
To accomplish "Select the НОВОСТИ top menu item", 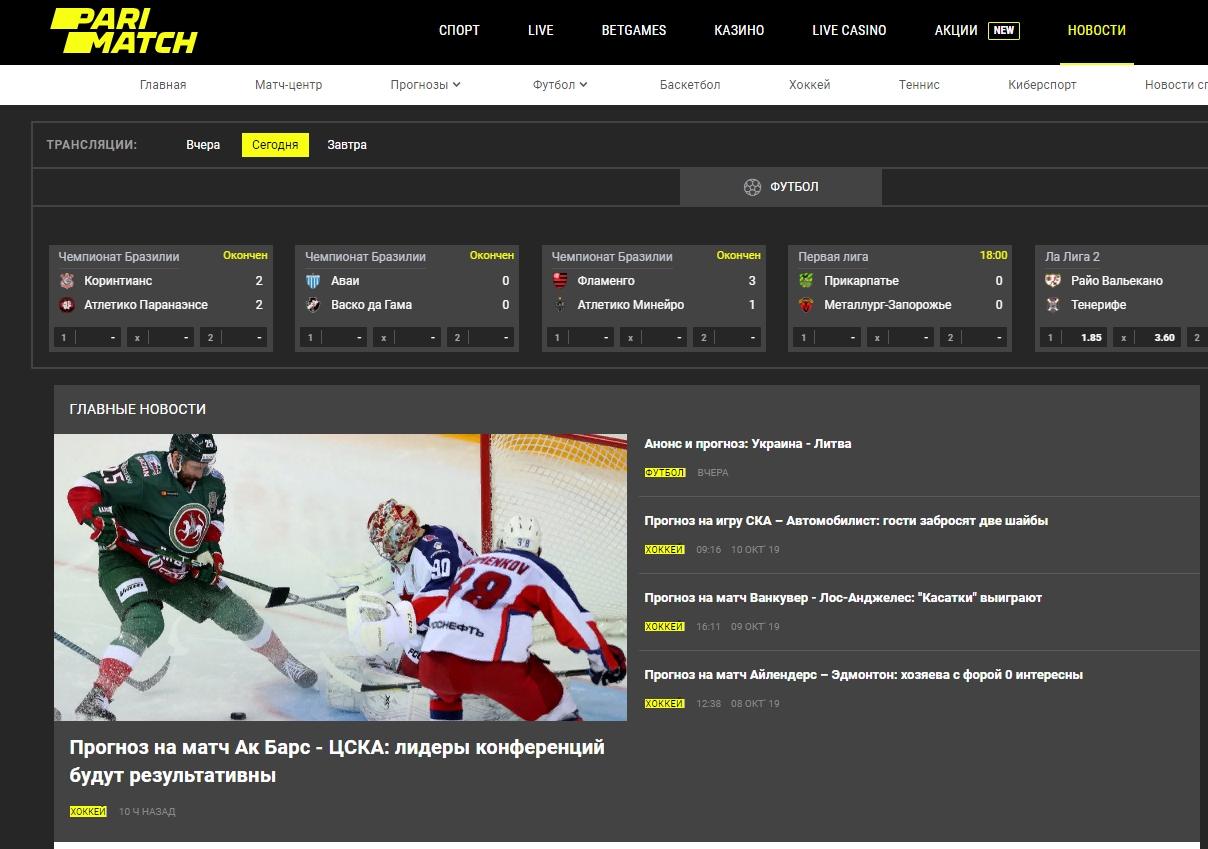I will tap(1097, 30).
